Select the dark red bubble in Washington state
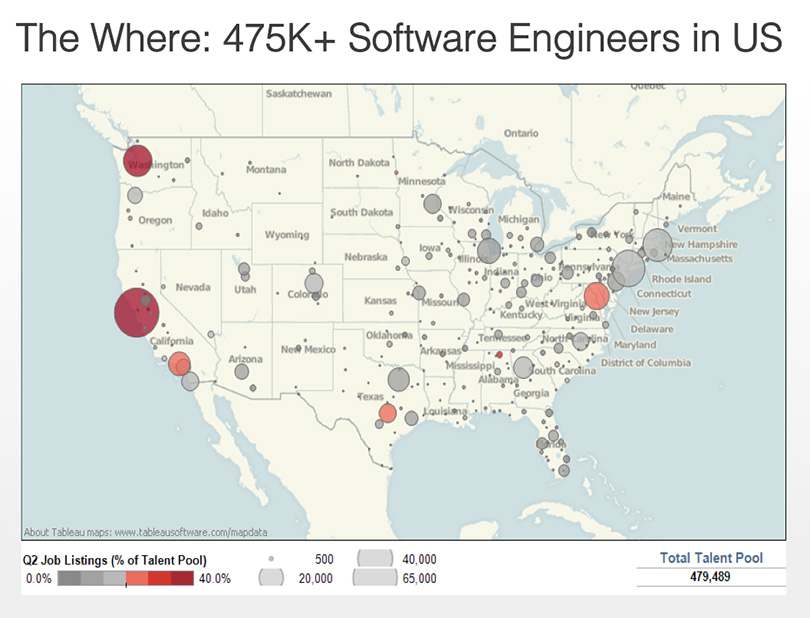 pos(137,161)
